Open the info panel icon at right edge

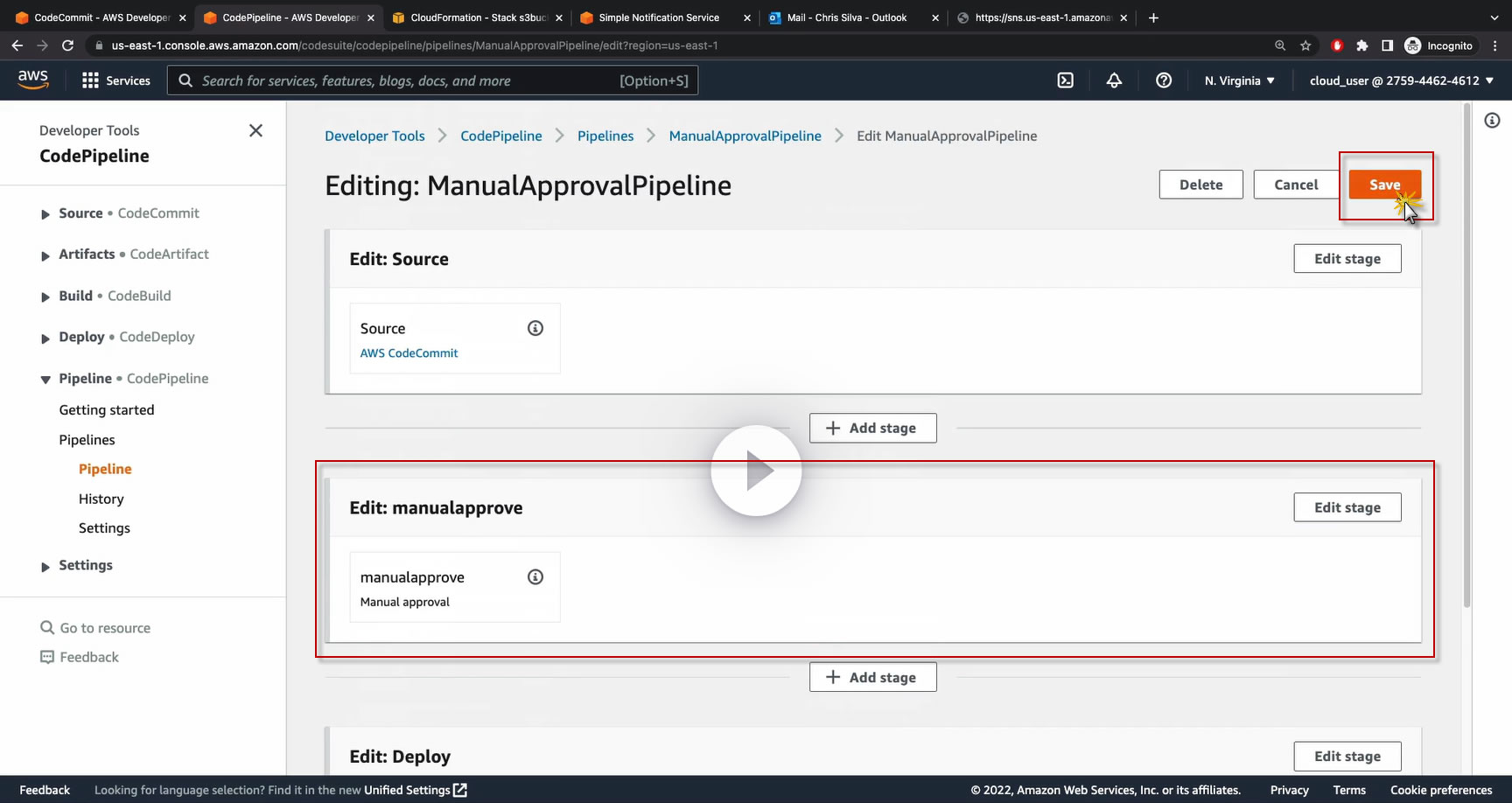tap(1492, 121)
